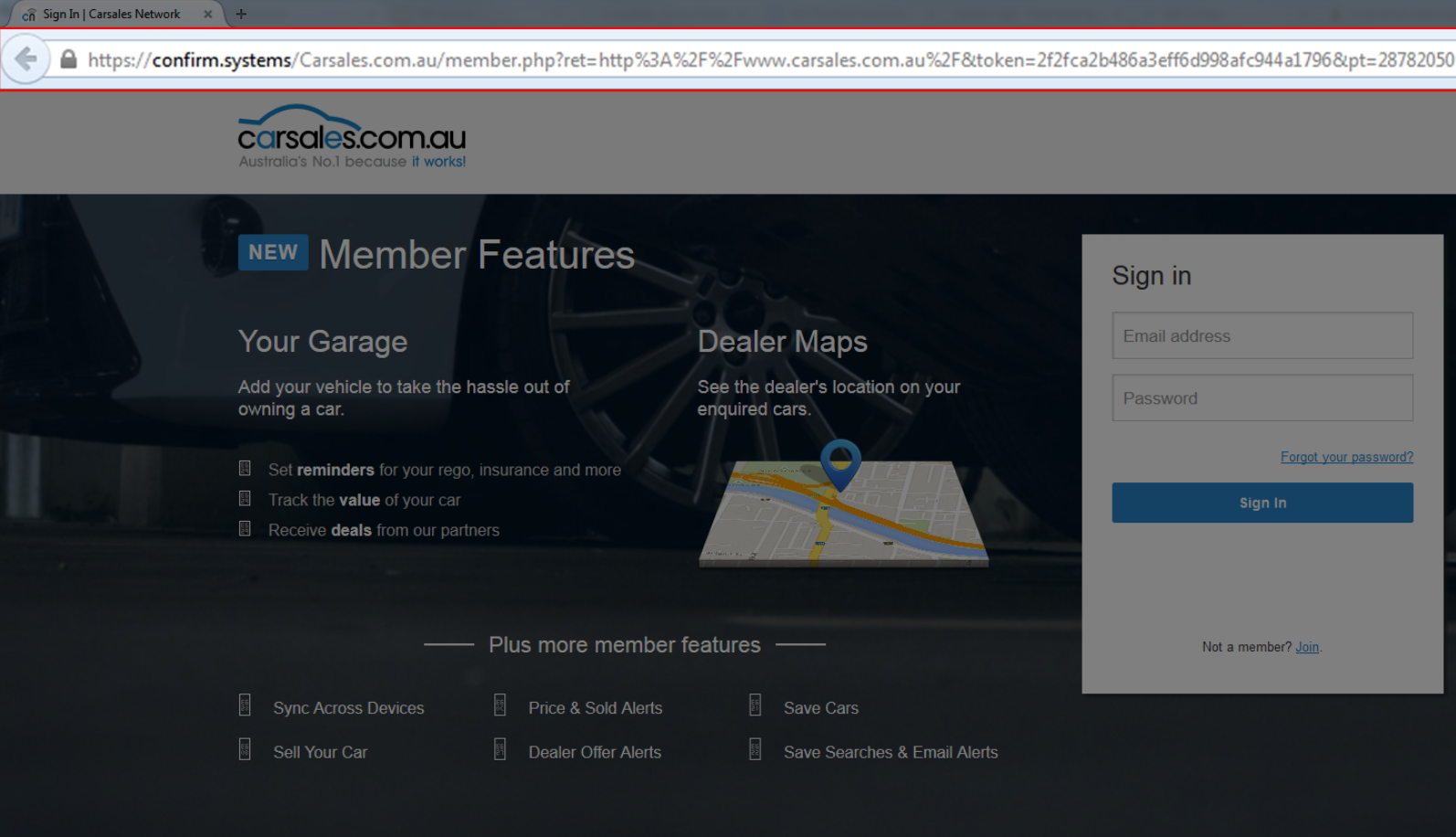The width and height of the screenshot is (1456, 837).
Task: Click the icon beside Receive deals
Action: (x=245, y=529)
